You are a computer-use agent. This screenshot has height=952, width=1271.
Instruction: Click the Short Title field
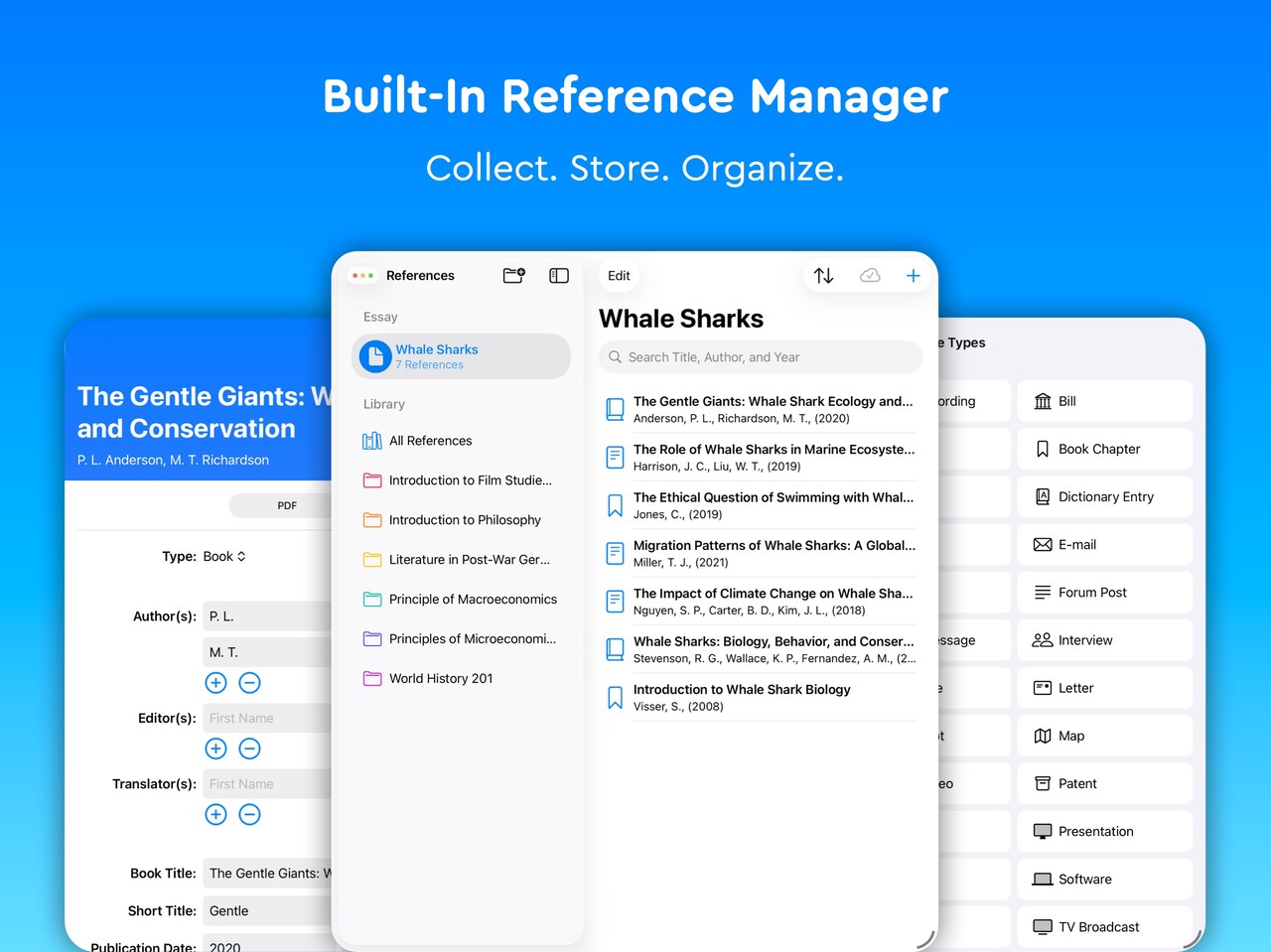click(267, 911)
